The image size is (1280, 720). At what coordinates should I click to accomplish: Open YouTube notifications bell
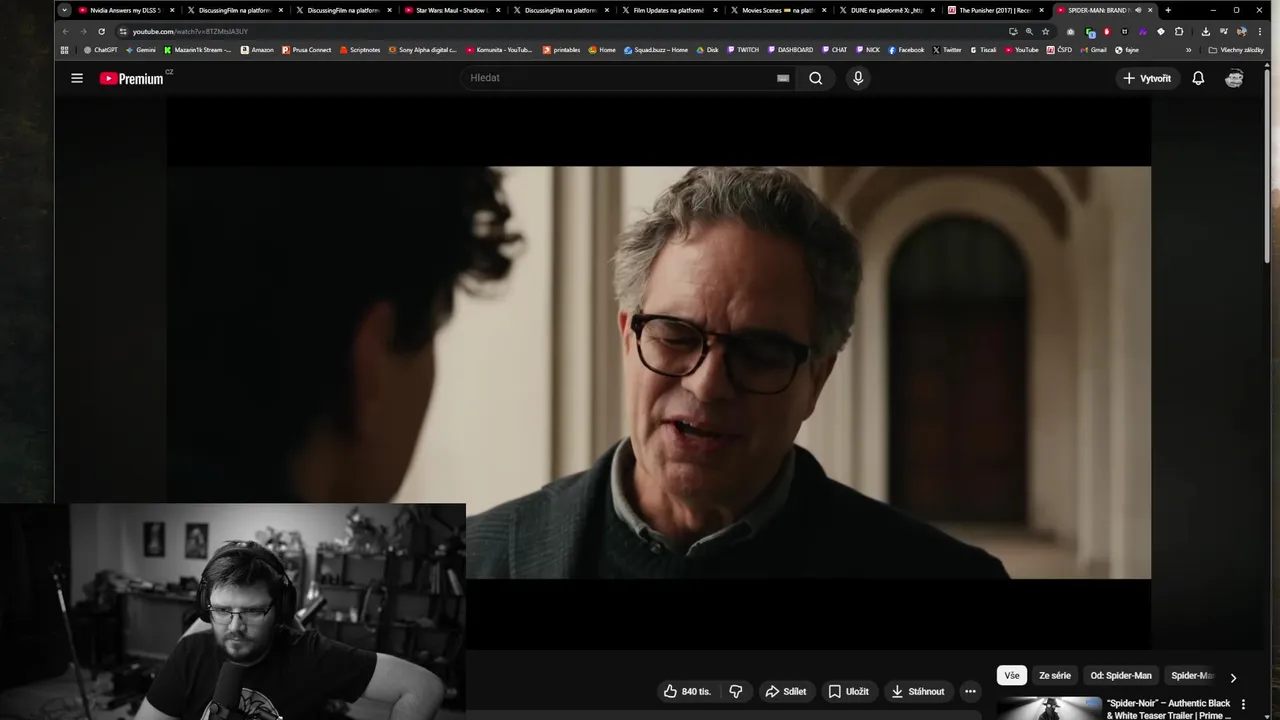pos(1198,78)
